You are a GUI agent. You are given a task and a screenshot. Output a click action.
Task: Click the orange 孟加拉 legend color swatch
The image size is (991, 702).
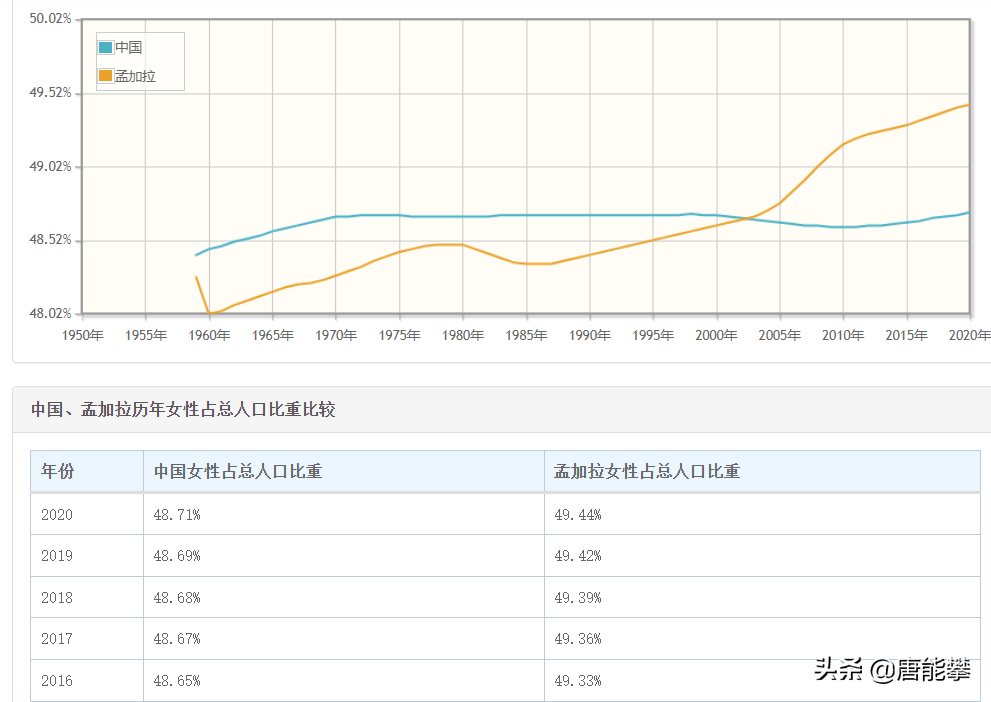point(106,76)
